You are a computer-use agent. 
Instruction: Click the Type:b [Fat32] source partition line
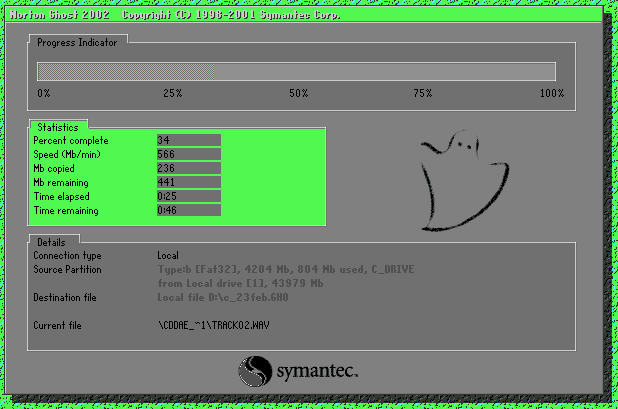[x=286, y=270]
